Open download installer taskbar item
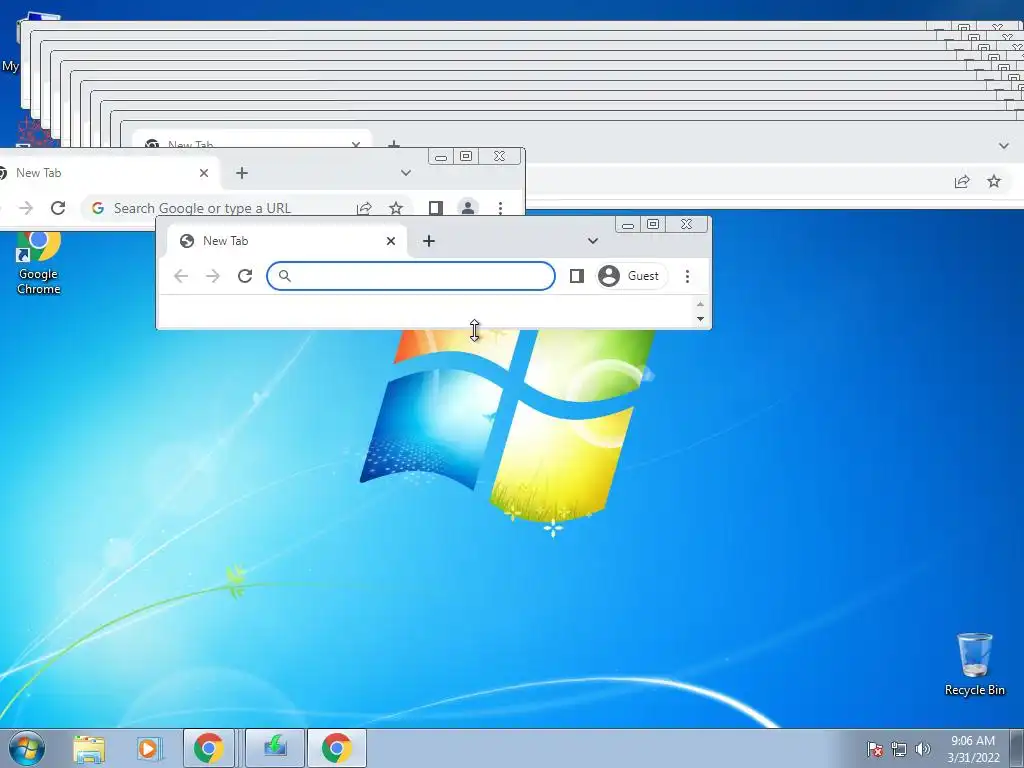Viewport: 1024px width, 768px height. click(x=275, y=748)
